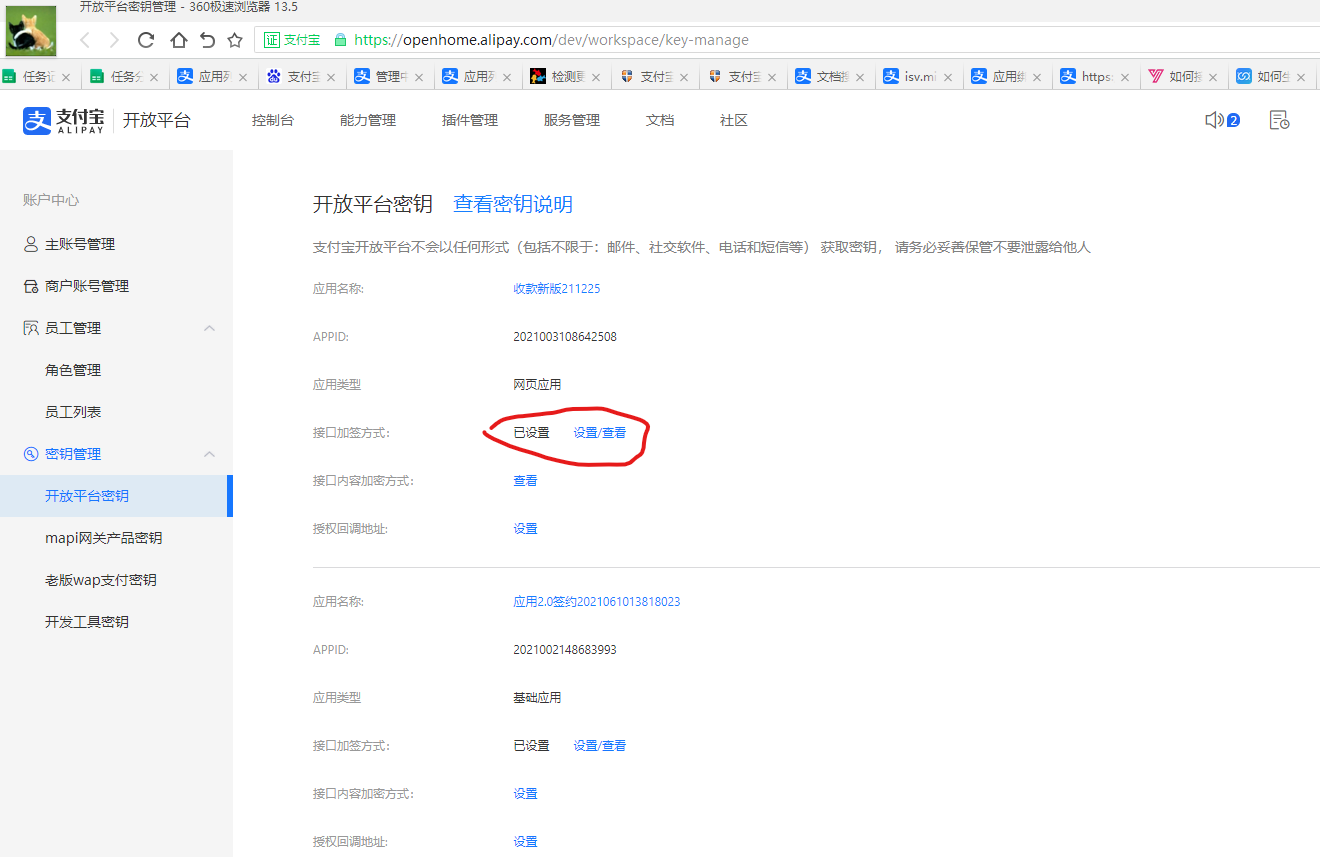Open 控制台 in the top navigation
The image size is (1320, 857).
click(x=273, y=120)
